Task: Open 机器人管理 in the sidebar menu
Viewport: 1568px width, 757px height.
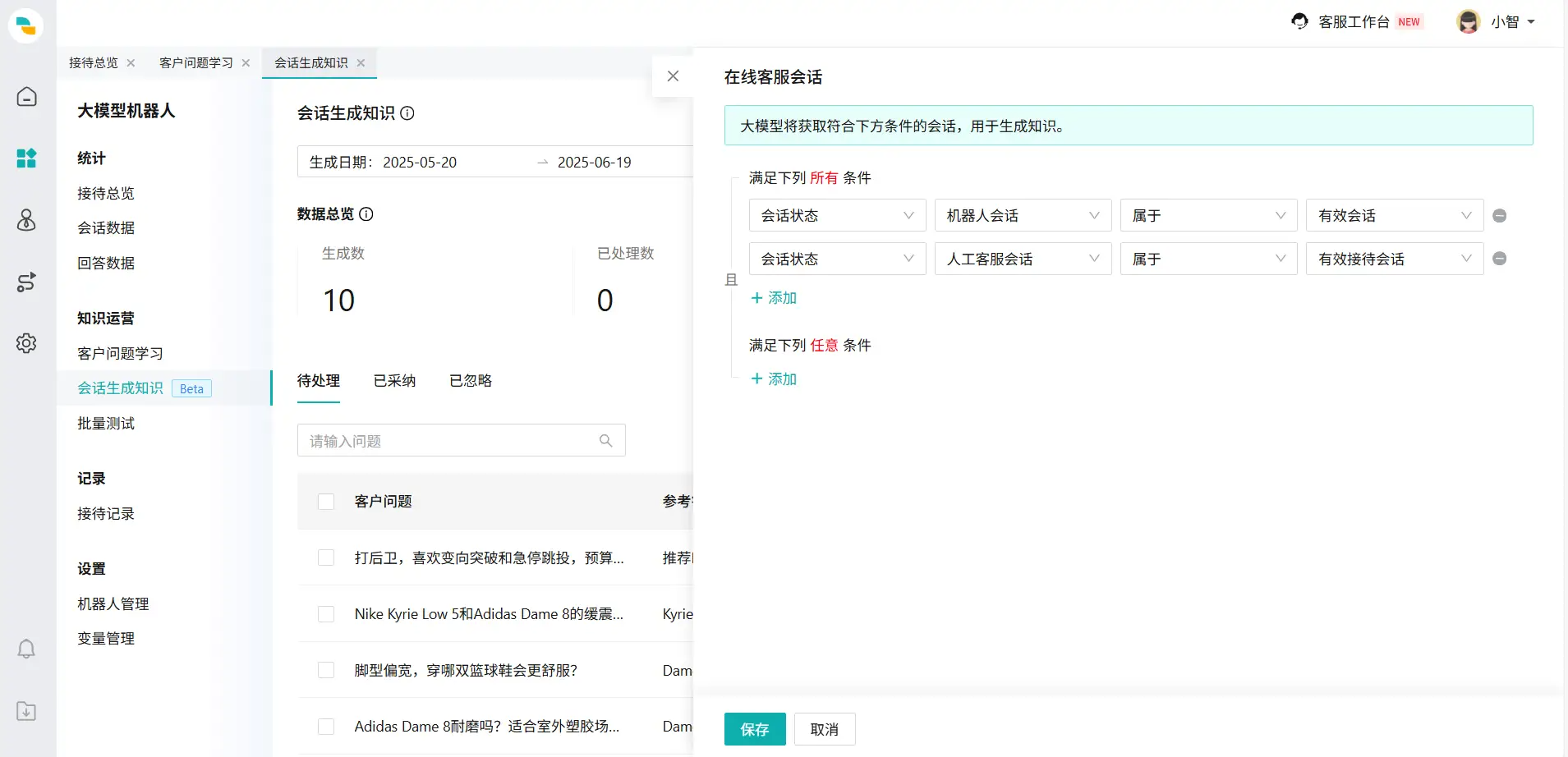Action: pos(113,604)
